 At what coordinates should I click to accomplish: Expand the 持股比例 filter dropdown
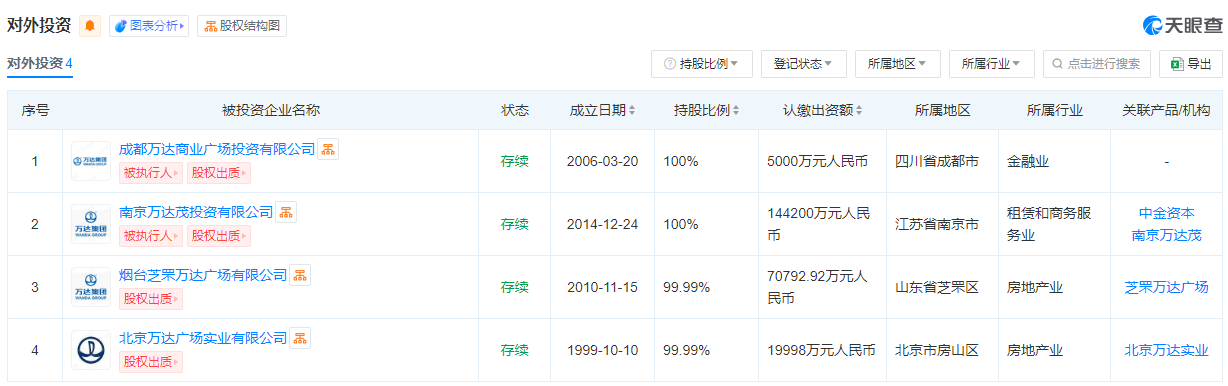tap(702, 63)
